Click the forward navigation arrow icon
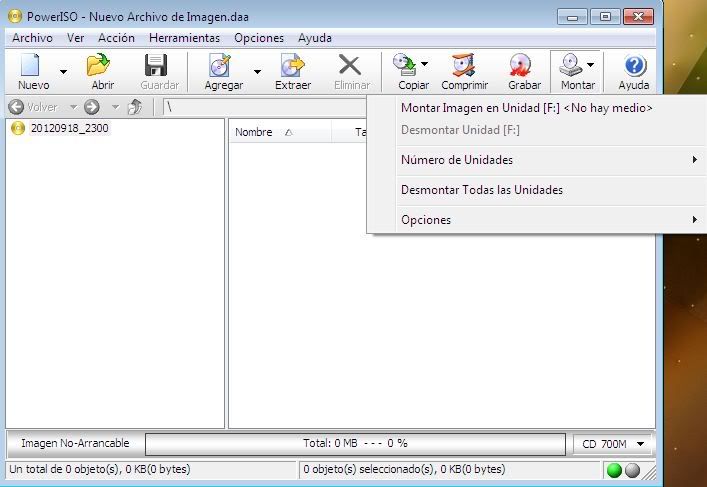 tap(92, 107)
